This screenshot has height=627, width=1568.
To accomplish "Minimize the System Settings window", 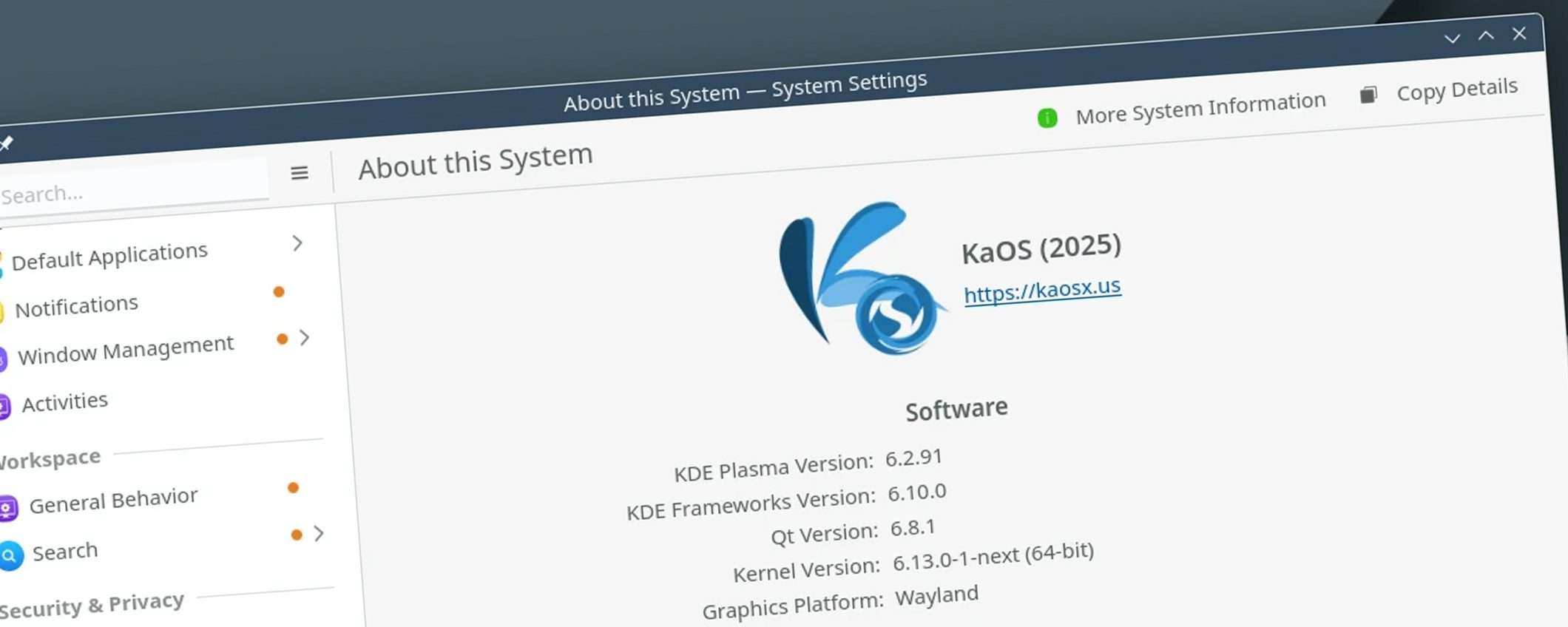I will tap(1452, 38).
